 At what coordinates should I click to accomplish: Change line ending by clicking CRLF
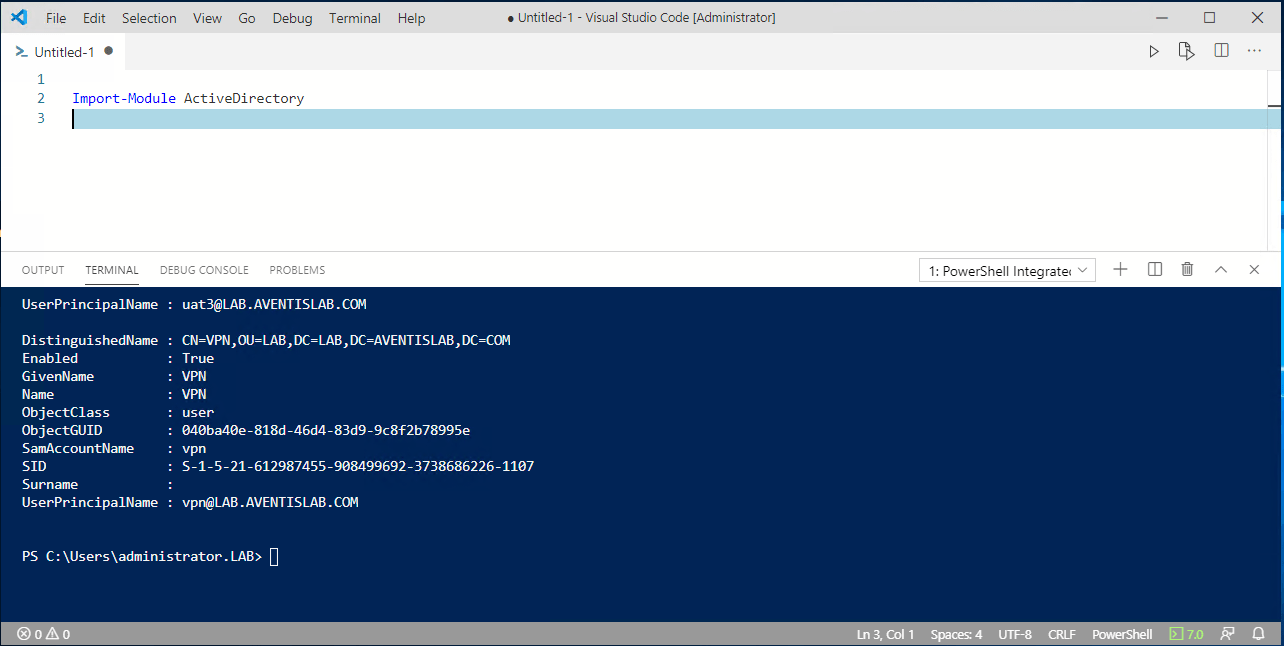click(1061, 633)
